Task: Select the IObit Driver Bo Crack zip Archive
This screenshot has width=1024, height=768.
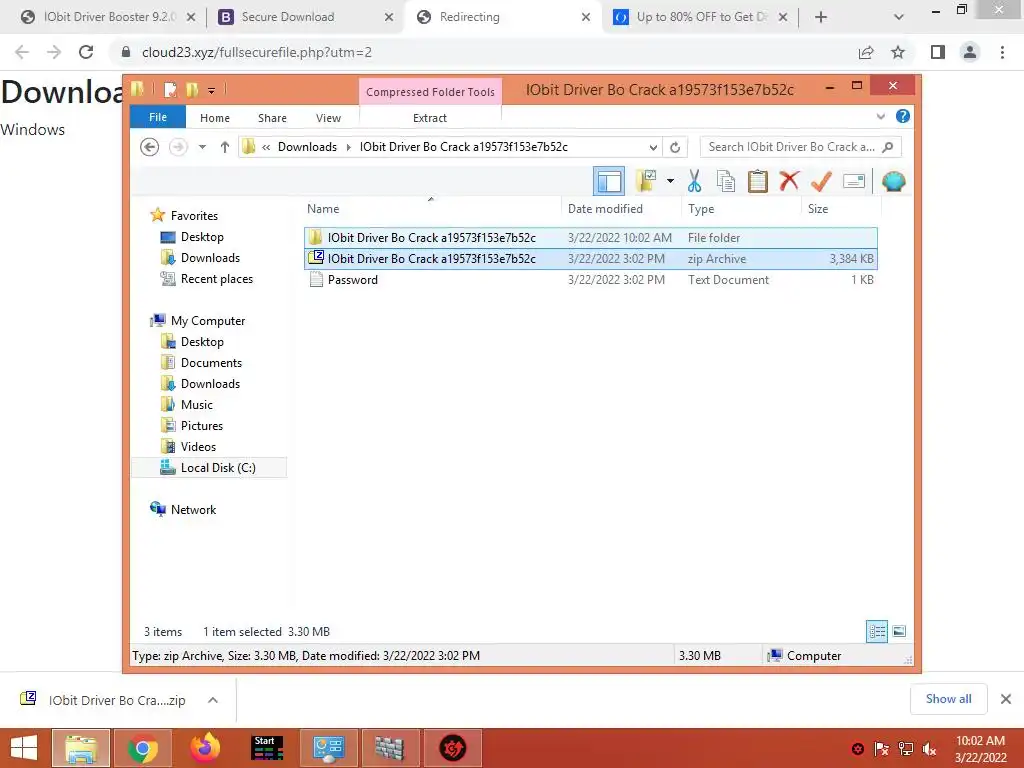Action: pyautogui.click(x=590, y=259)
